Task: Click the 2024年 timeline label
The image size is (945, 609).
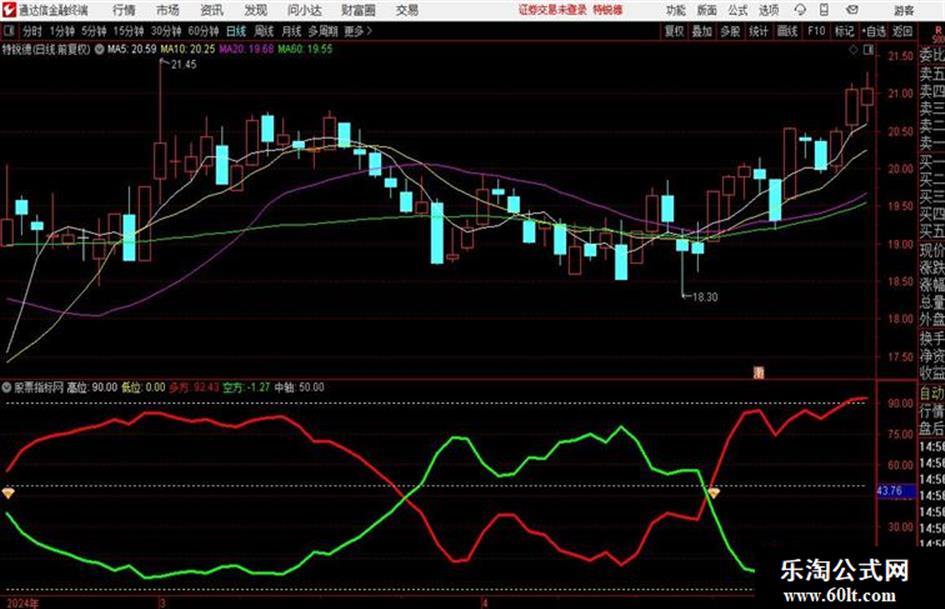Action: click(x=22, y=603)
